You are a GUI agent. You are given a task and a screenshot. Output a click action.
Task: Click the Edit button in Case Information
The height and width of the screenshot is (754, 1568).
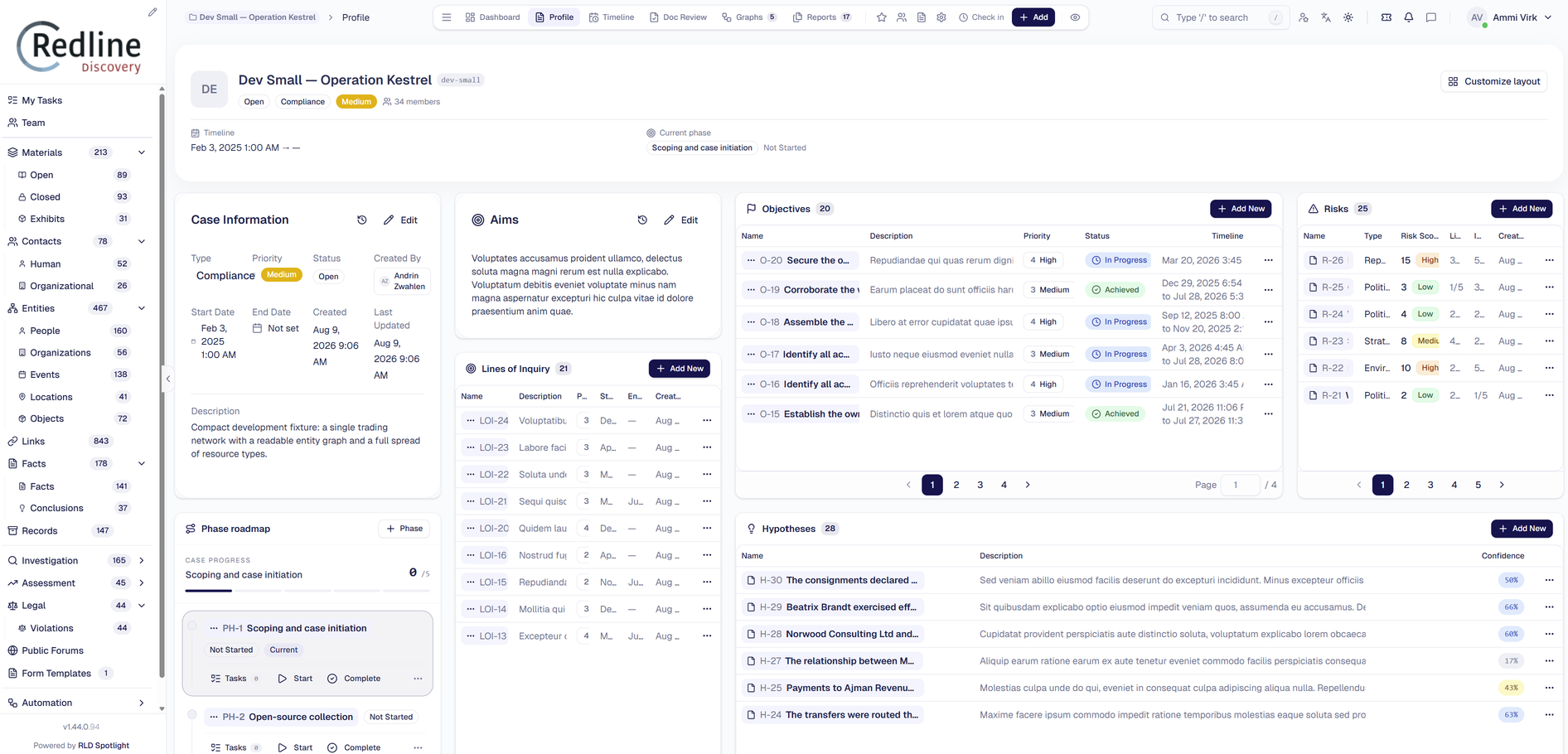pos(401,220)
